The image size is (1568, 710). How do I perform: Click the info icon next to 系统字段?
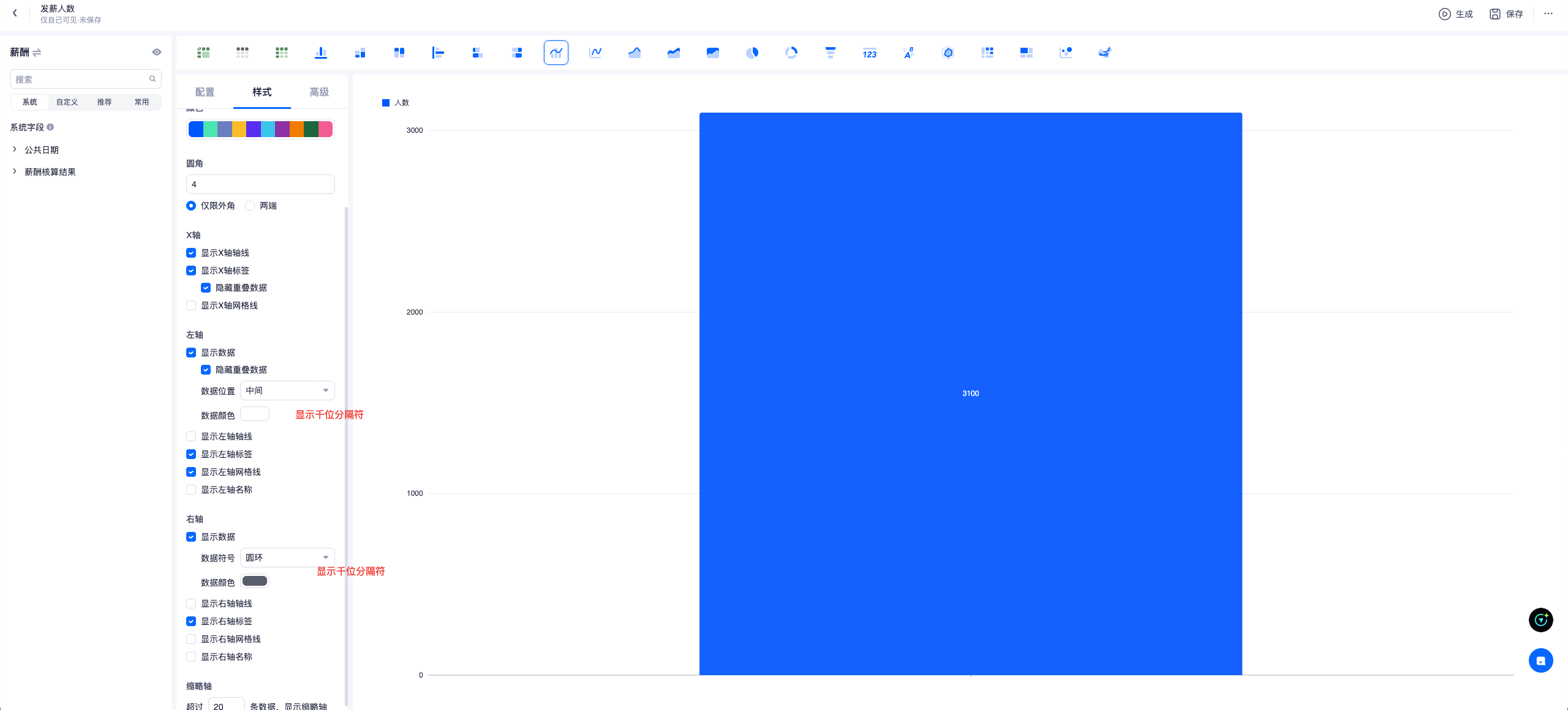[50, 127]
